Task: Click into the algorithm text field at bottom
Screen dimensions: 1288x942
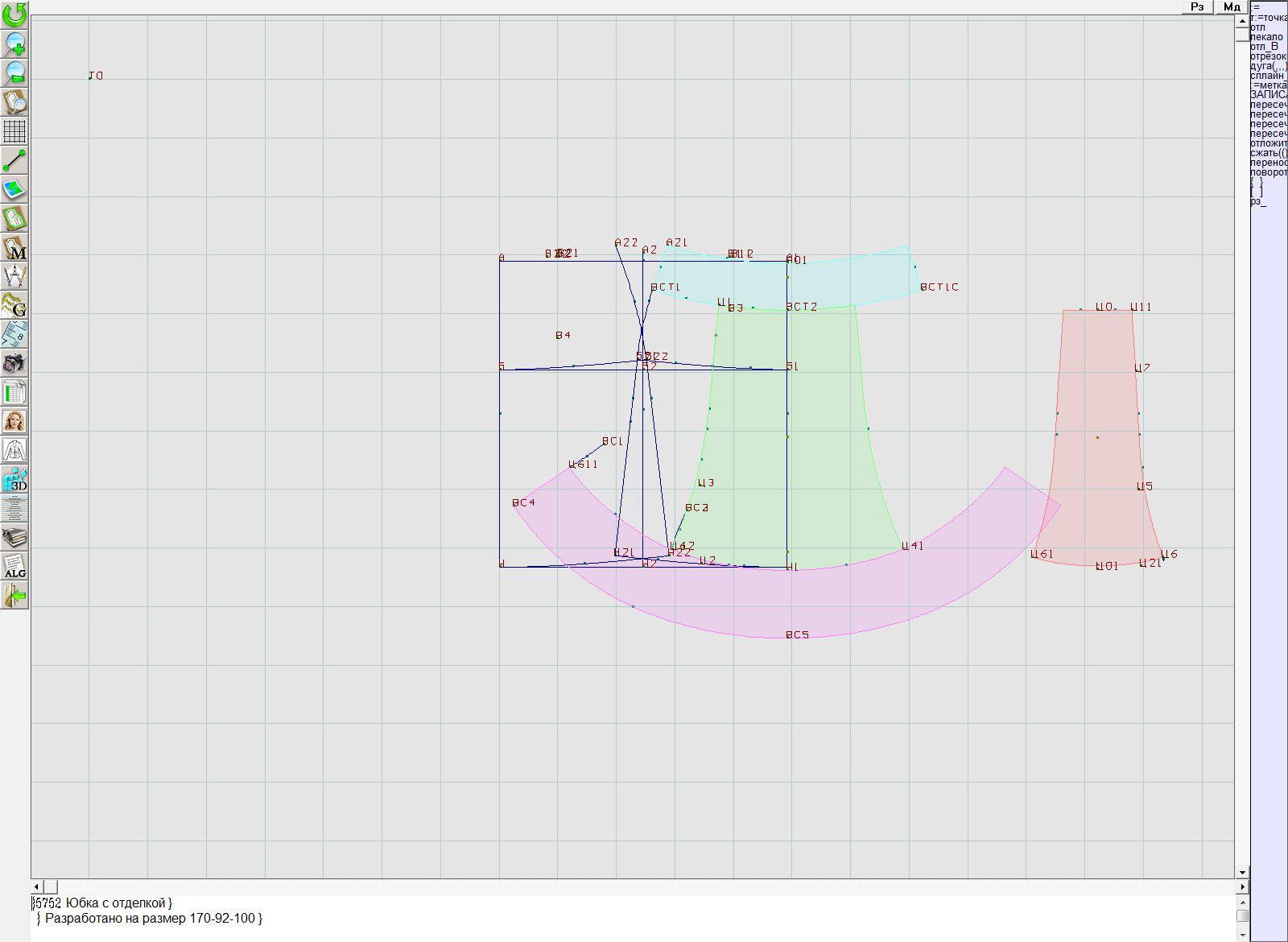Action: (563, 918)
